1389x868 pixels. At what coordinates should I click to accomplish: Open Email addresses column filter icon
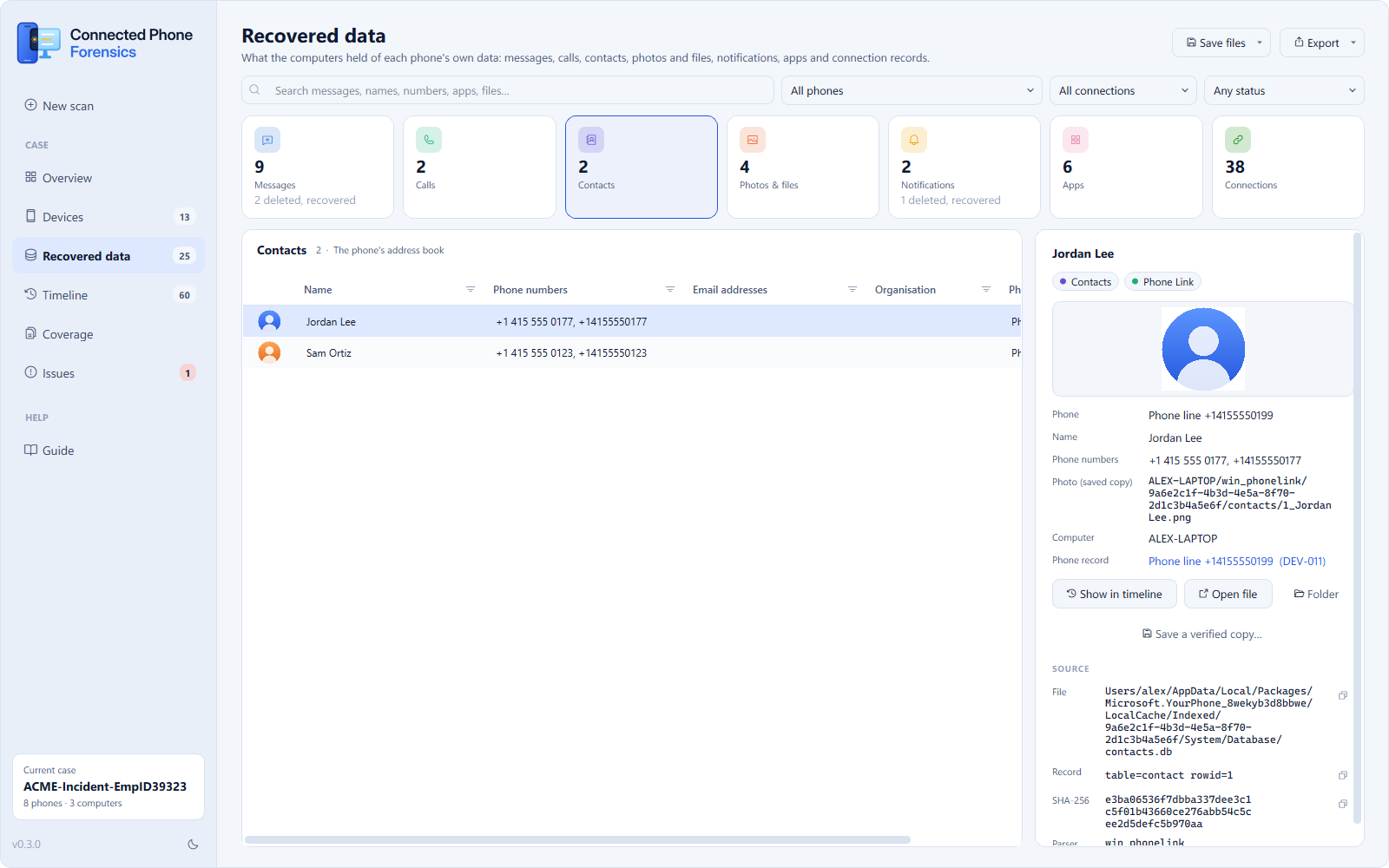(852, 290)
